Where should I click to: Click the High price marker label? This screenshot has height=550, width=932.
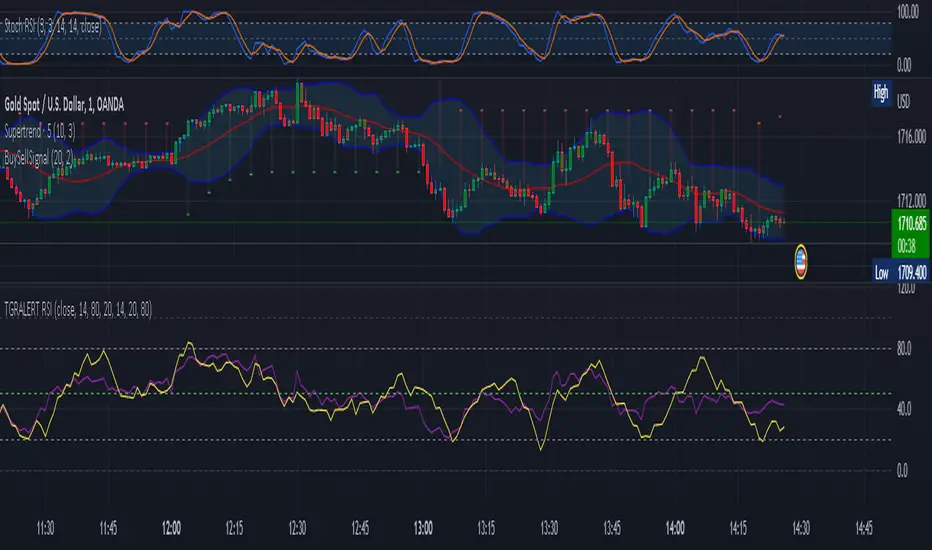[880, 92]
